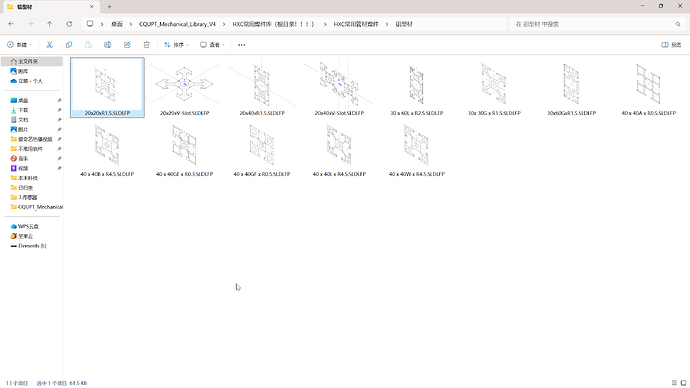Open the Sort dropdown menu
Screen dimensions: 690x388
[176, 45]
